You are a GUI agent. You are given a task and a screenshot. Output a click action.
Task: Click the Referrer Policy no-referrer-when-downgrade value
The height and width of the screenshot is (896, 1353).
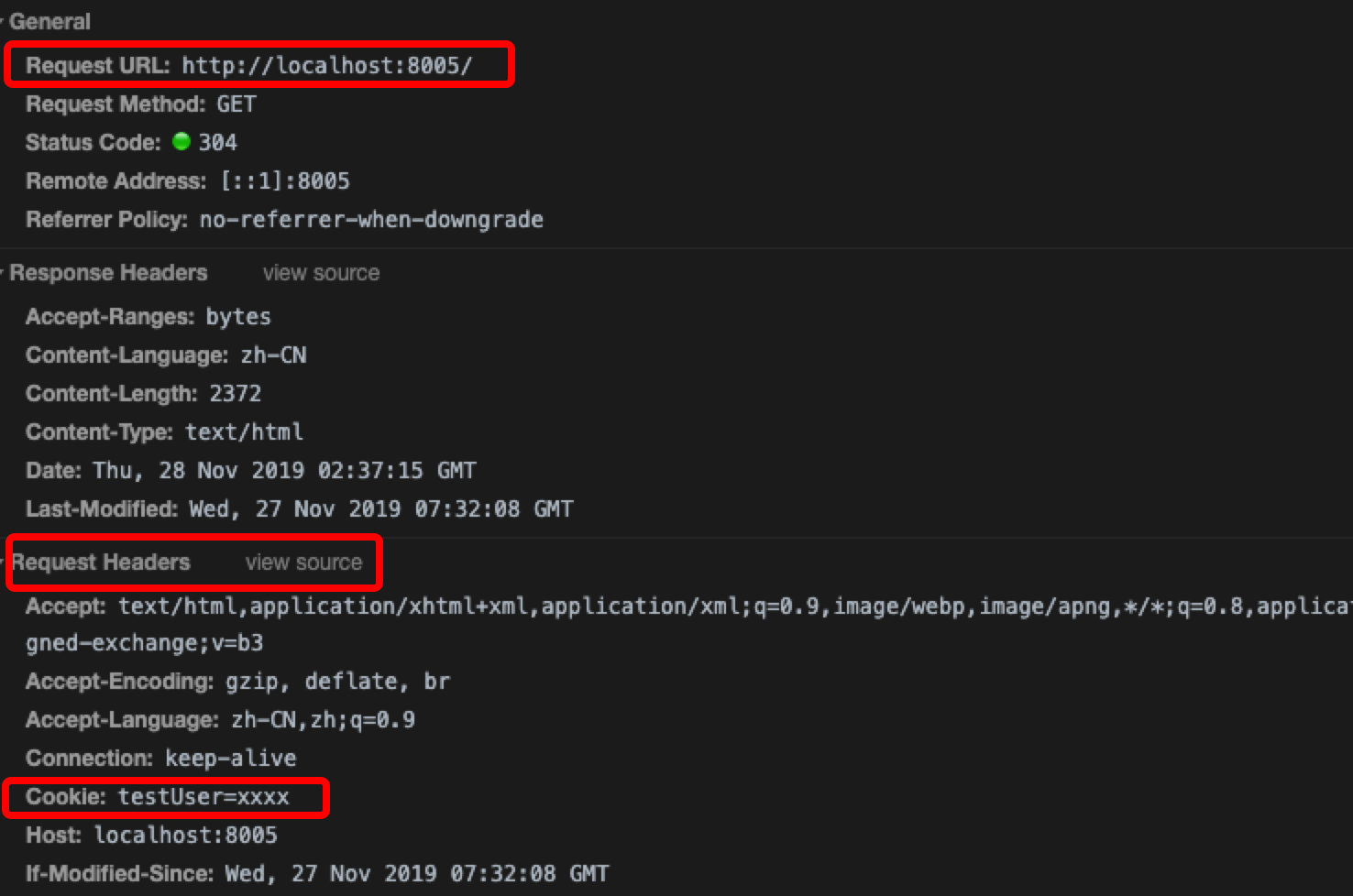[371, 220]
